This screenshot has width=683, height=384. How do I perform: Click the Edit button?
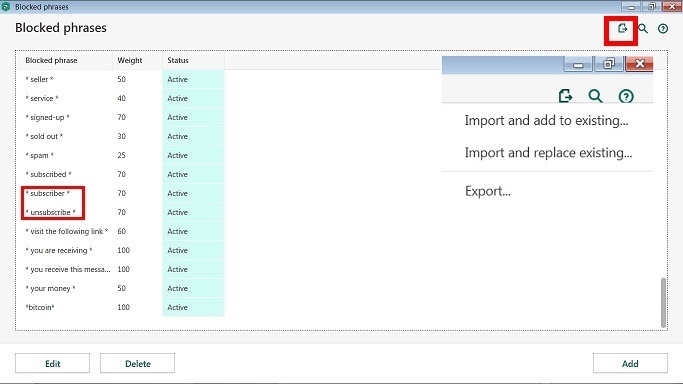click(52, 363)
